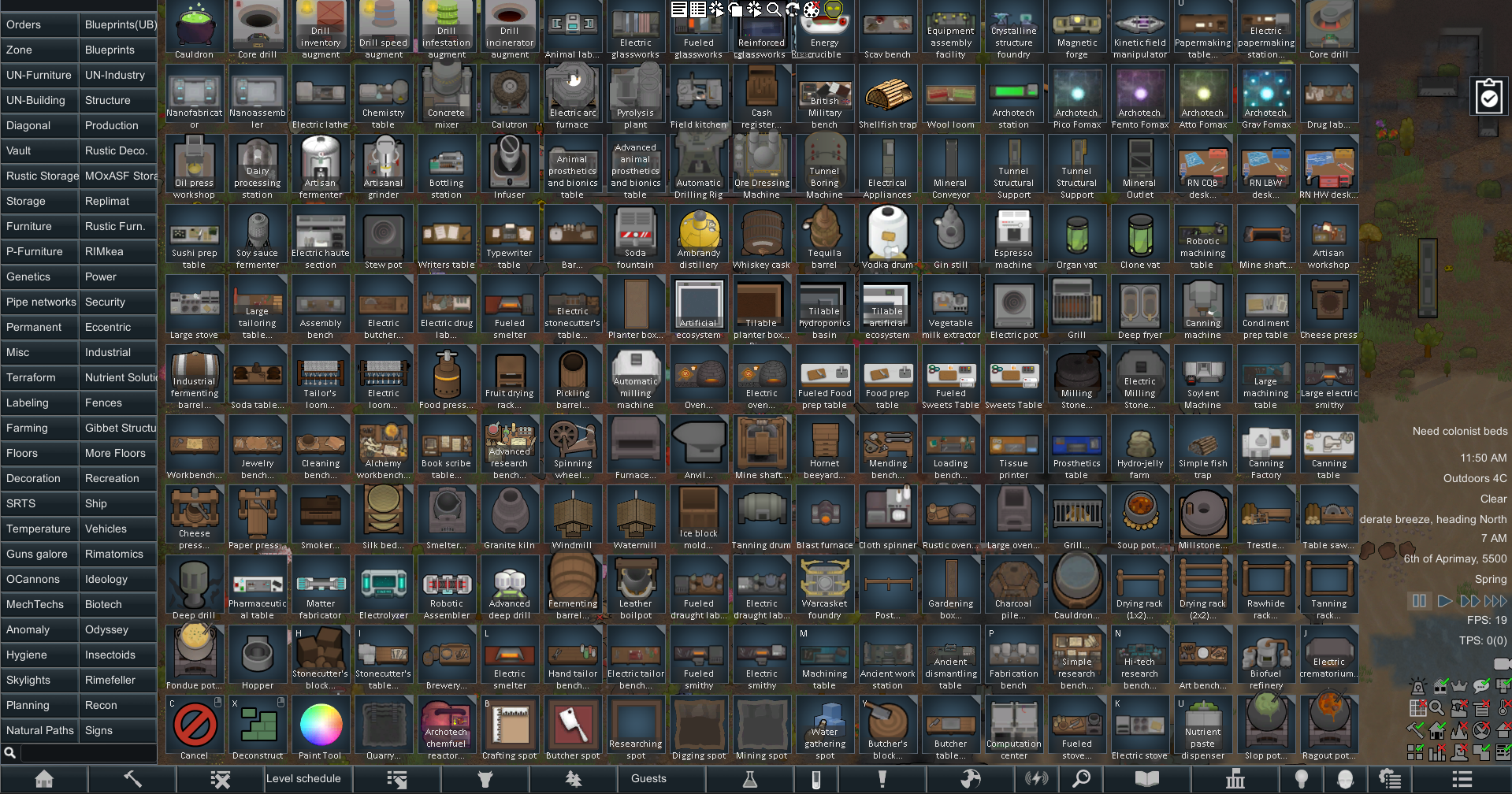This screenshot has width=1512, height=794.
Task: Toggle the speech bubble overlay setting
Action: 1481,686
